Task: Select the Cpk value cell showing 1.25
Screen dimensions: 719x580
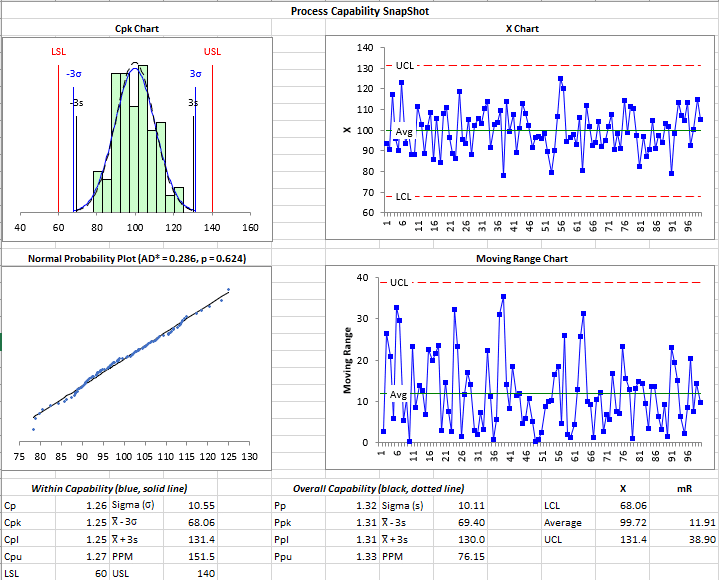Action: coord(82,522)
